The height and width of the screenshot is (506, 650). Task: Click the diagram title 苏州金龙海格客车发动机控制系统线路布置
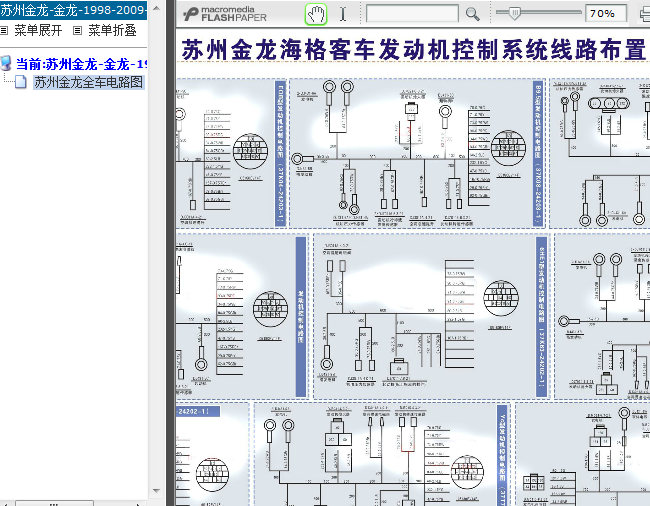point(414,50)
